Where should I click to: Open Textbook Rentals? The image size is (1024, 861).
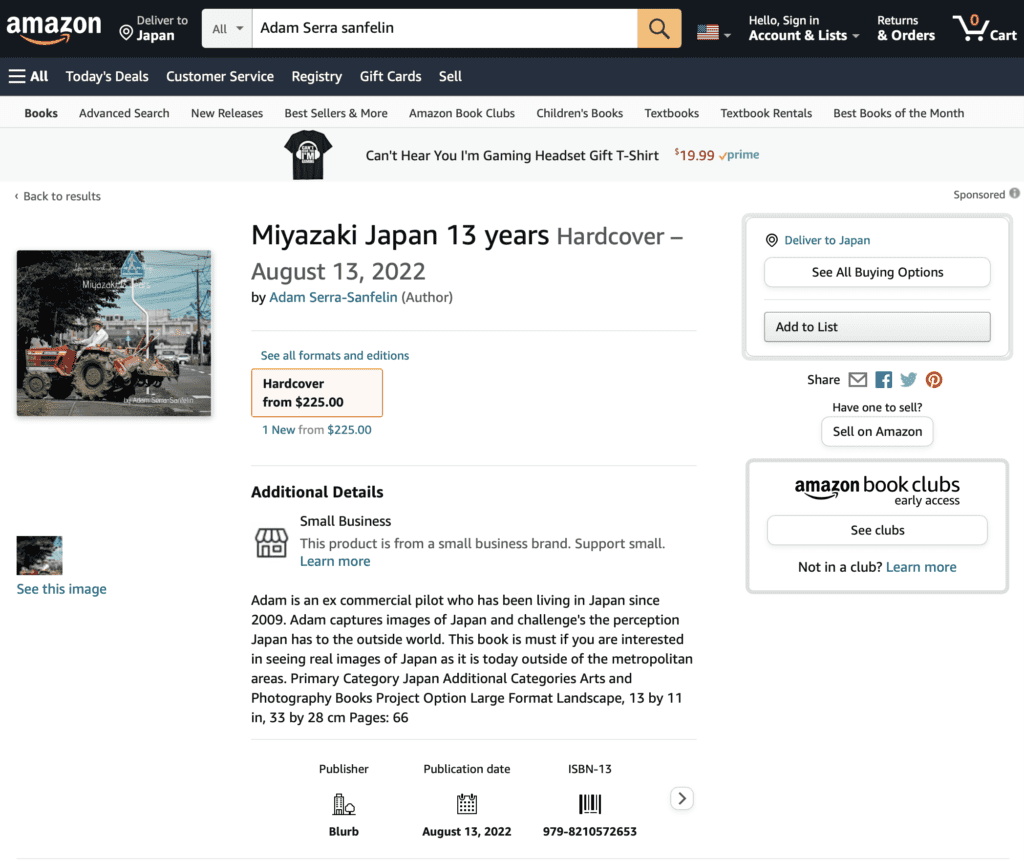(x=766, y=113)
